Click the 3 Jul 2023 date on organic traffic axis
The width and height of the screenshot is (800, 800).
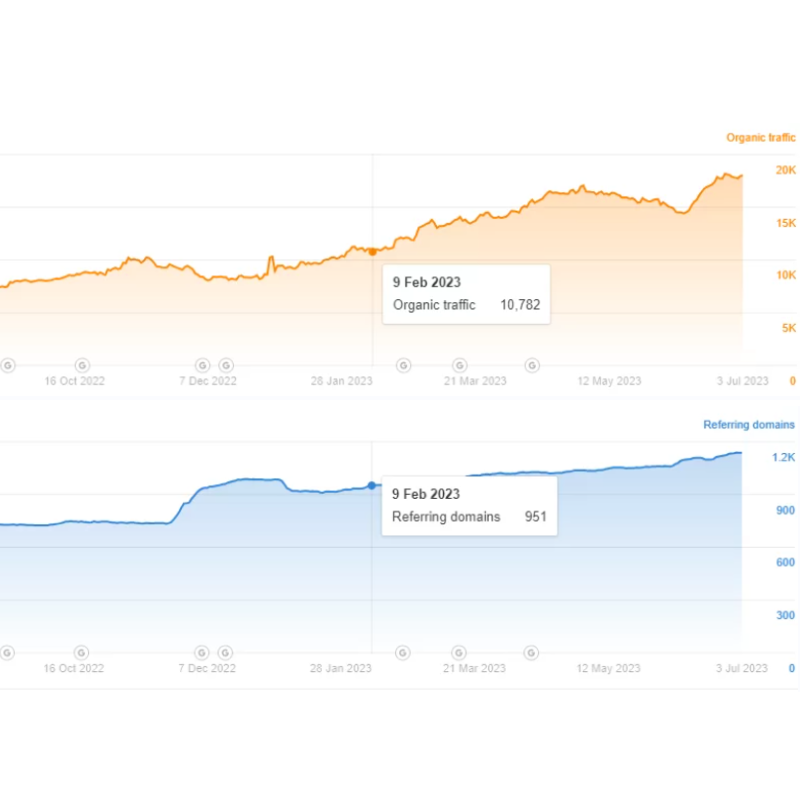[x=742, y=381]
